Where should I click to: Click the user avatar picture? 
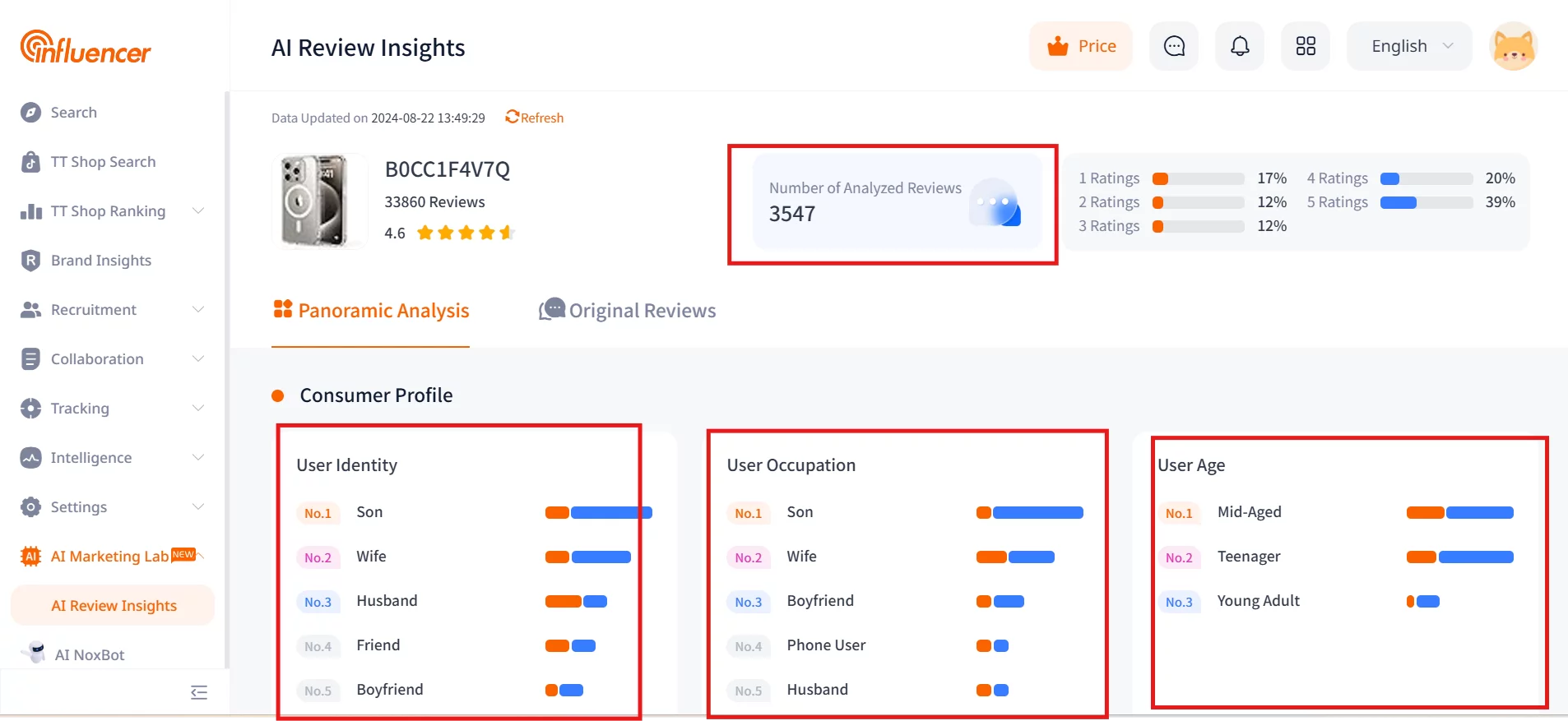pyautogui.click(x=1514, y=46)
